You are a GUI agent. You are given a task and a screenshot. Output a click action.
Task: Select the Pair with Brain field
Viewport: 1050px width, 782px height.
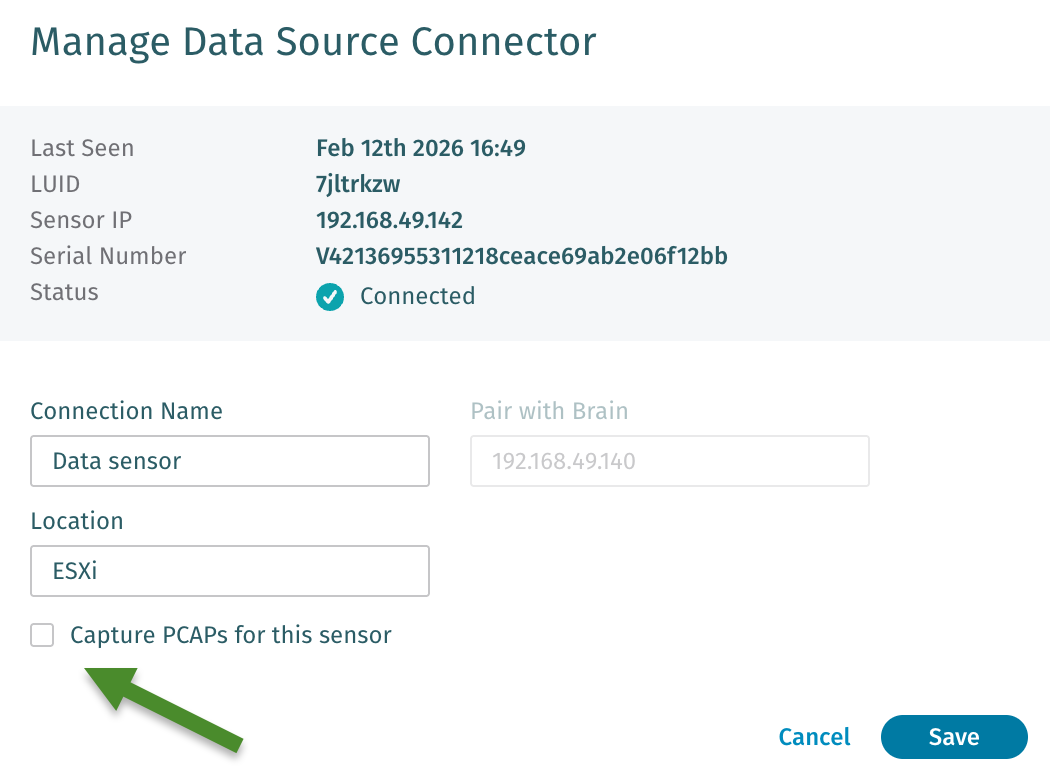coord(669,461)
